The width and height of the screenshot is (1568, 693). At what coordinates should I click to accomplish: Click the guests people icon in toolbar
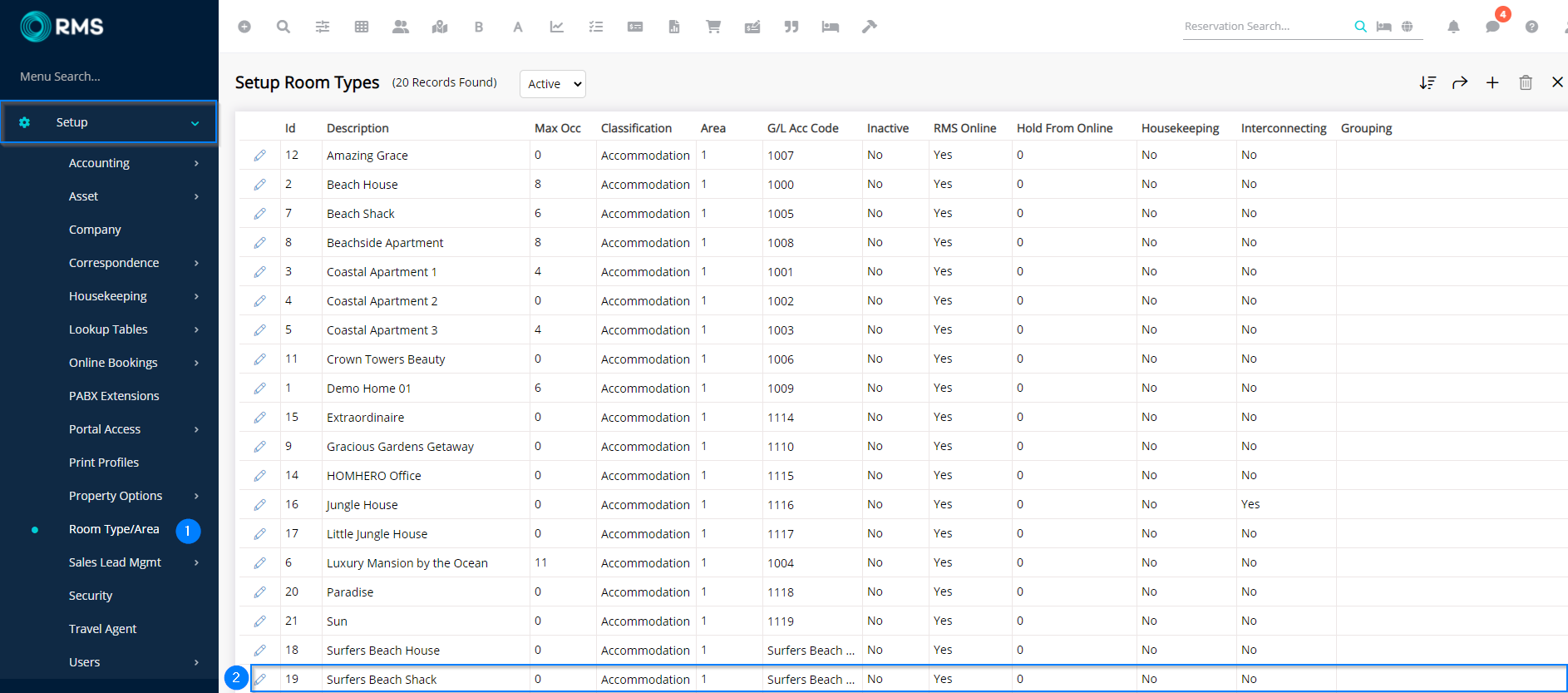point(400,27)
